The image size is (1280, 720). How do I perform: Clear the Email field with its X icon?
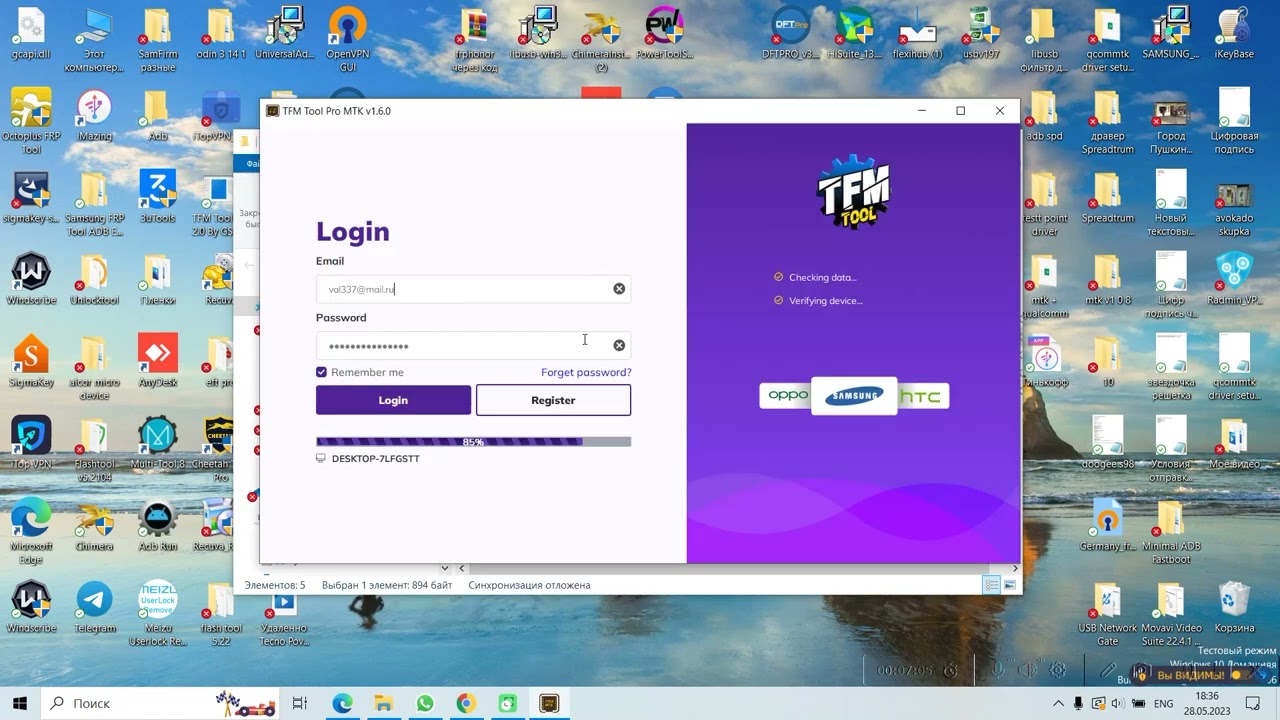619,289
